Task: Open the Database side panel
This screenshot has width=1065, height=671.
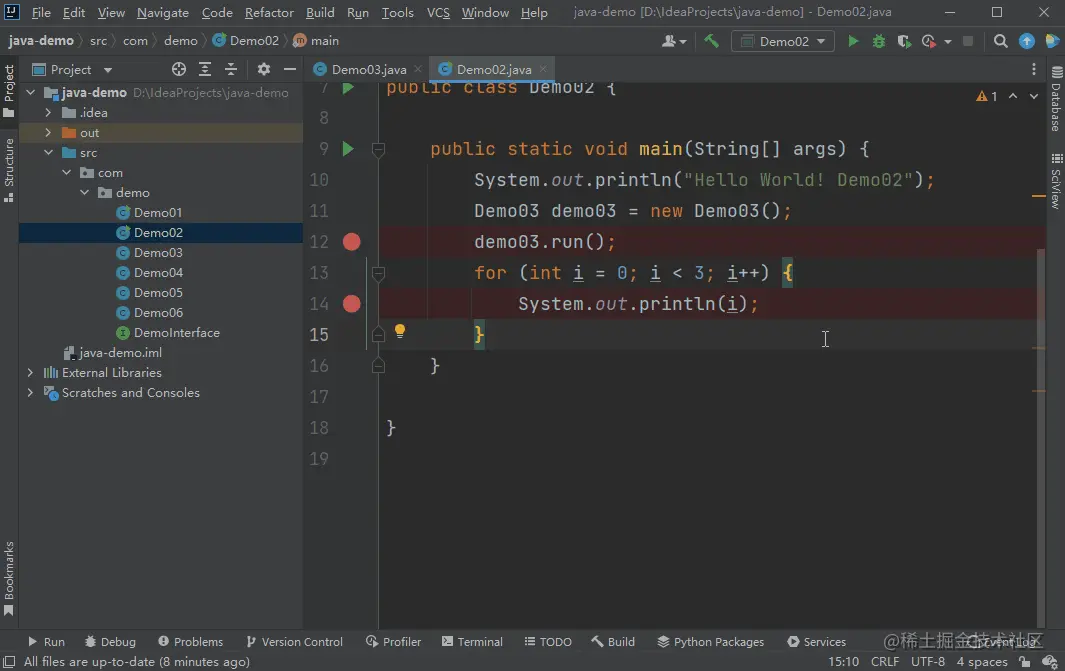Action: (1056, 99)
